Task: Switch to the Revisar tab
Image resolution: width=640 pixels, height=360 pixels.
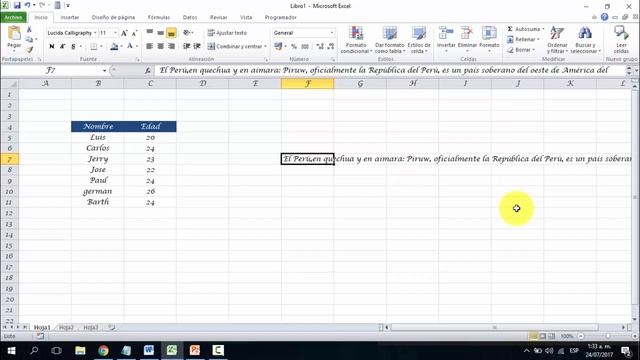Action: click(x=218, y=18)
